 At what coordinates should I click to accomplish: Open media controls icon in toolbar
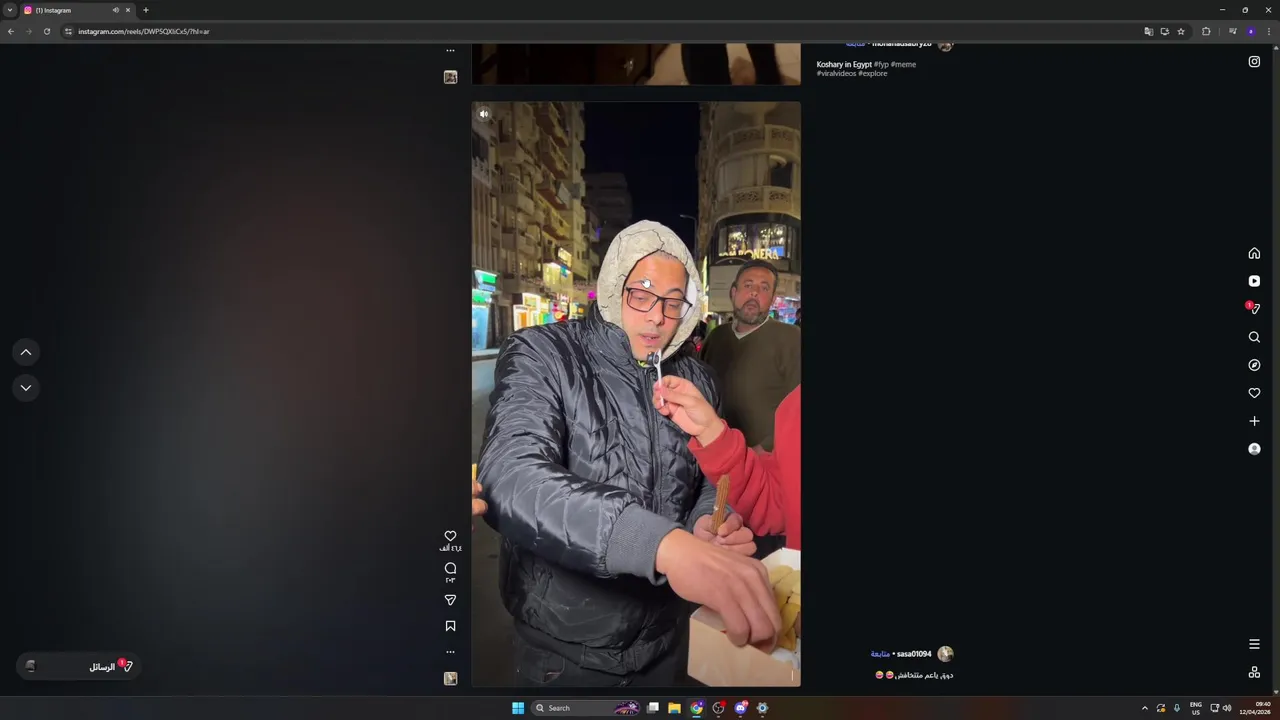point(1232,31)
